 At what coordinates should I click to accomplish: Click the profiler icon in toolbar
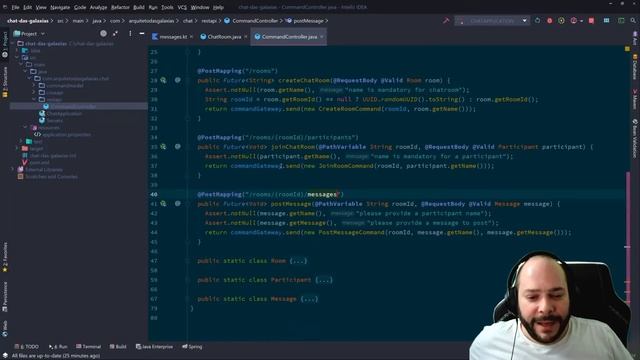[573, 20]
